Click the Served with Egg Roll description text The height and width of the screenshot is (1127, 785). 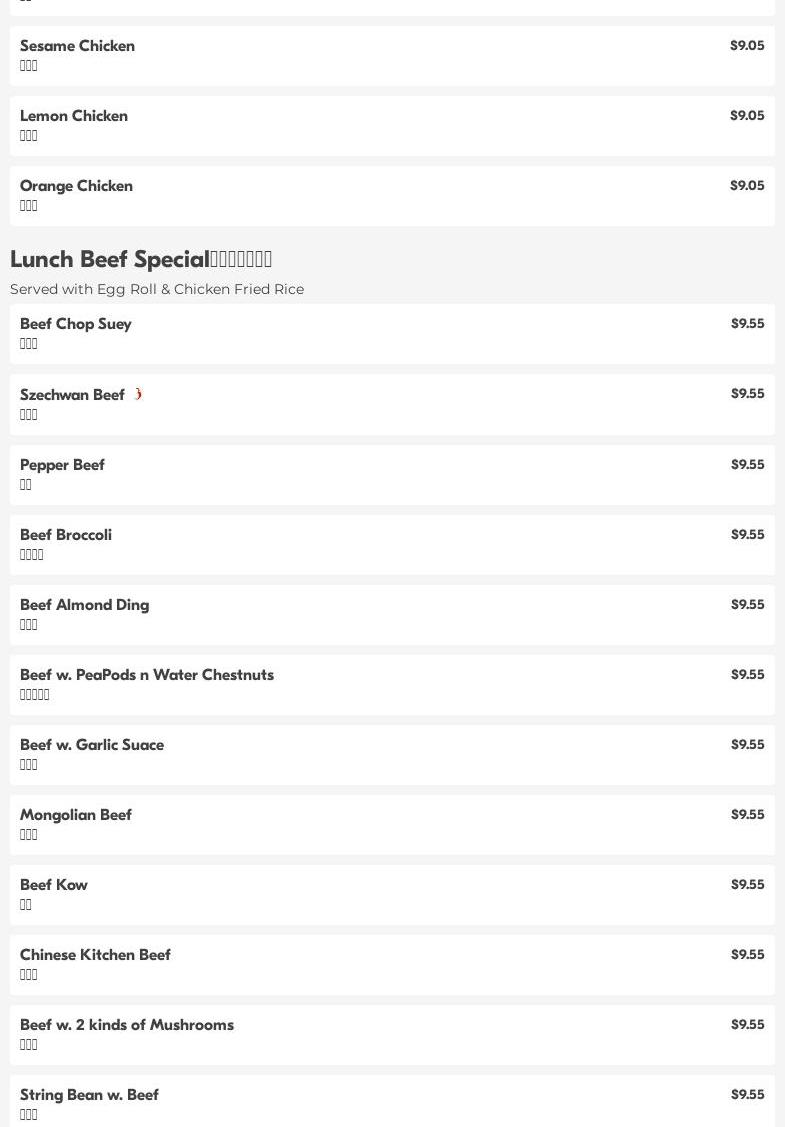tap(157, 289)
